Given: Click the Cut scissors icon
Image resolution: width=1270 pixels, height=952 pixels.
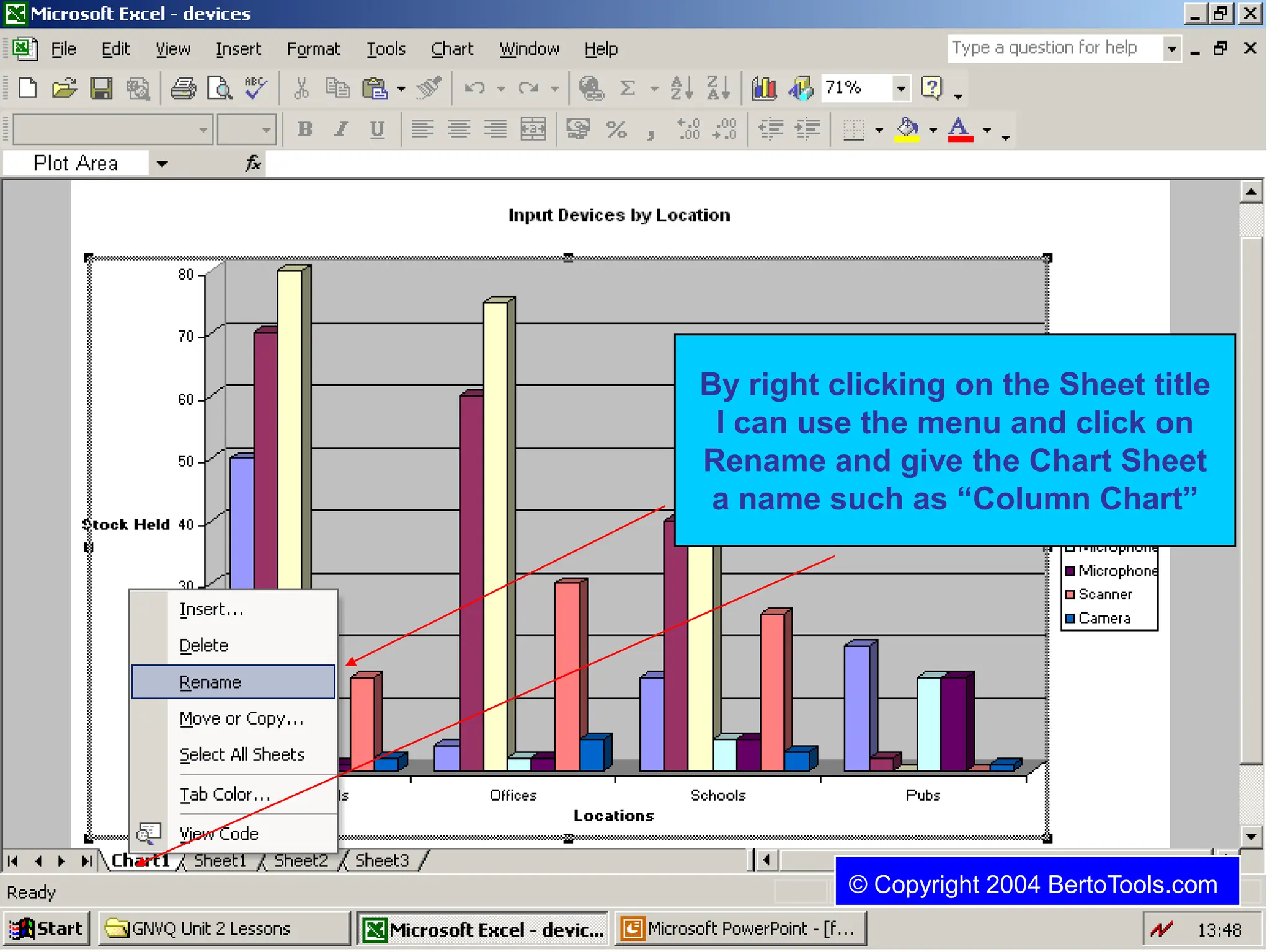Looking at the screenshot, I should pyautogui.click(x=301, y=89).
